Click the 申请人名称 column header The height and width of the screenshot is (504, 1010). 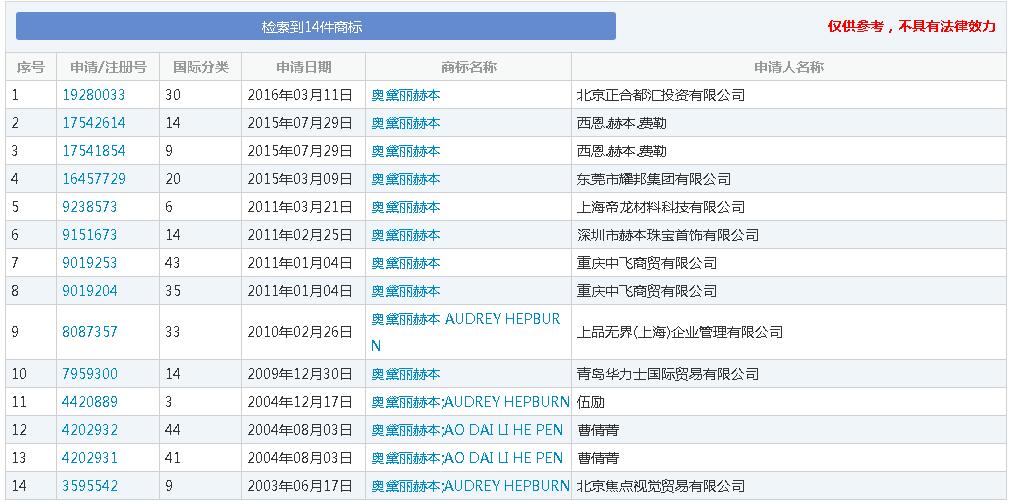click(x=788, y=67)
